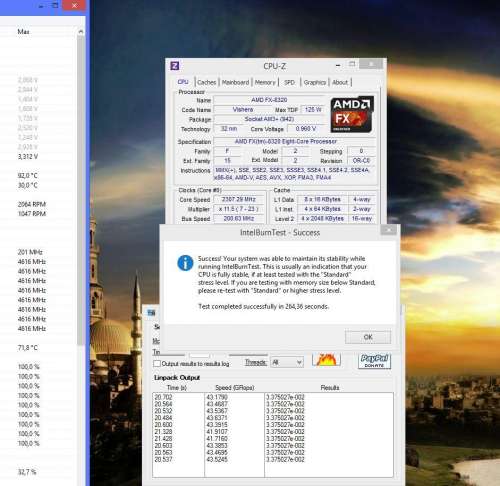This screenshot has height=486, width=500.
Task: Click OK in the IntelBurnTest success dialog
Action: click(368, 337)
